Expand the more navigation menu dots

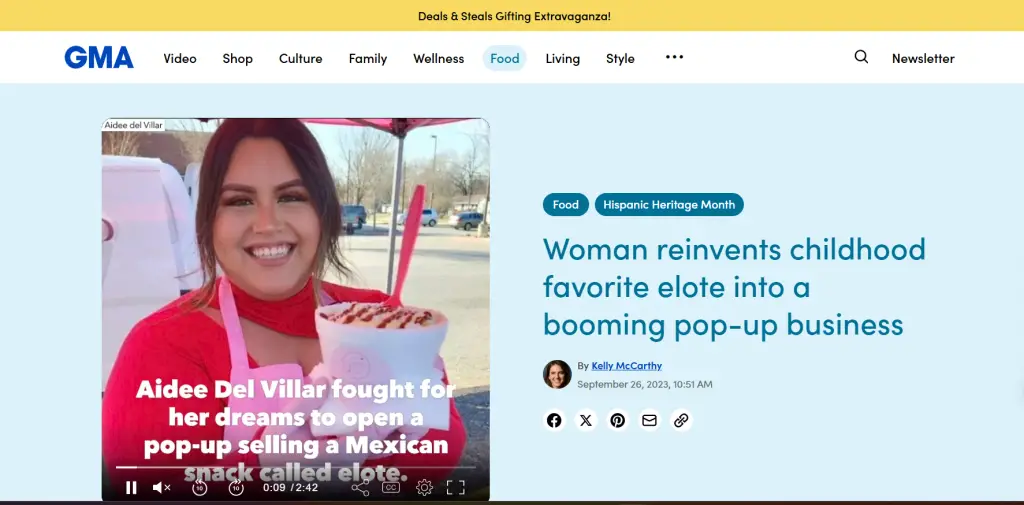[x=674, y=57]
